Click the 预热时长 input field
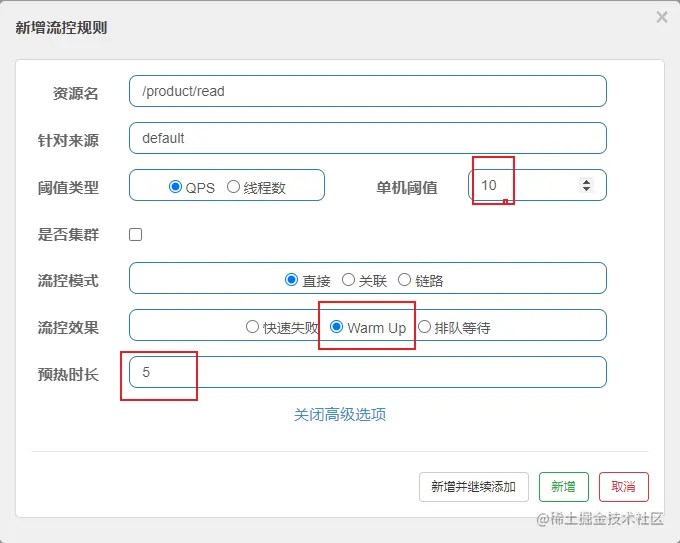This screenshot has height=543, width=680. tap(368, 372)
